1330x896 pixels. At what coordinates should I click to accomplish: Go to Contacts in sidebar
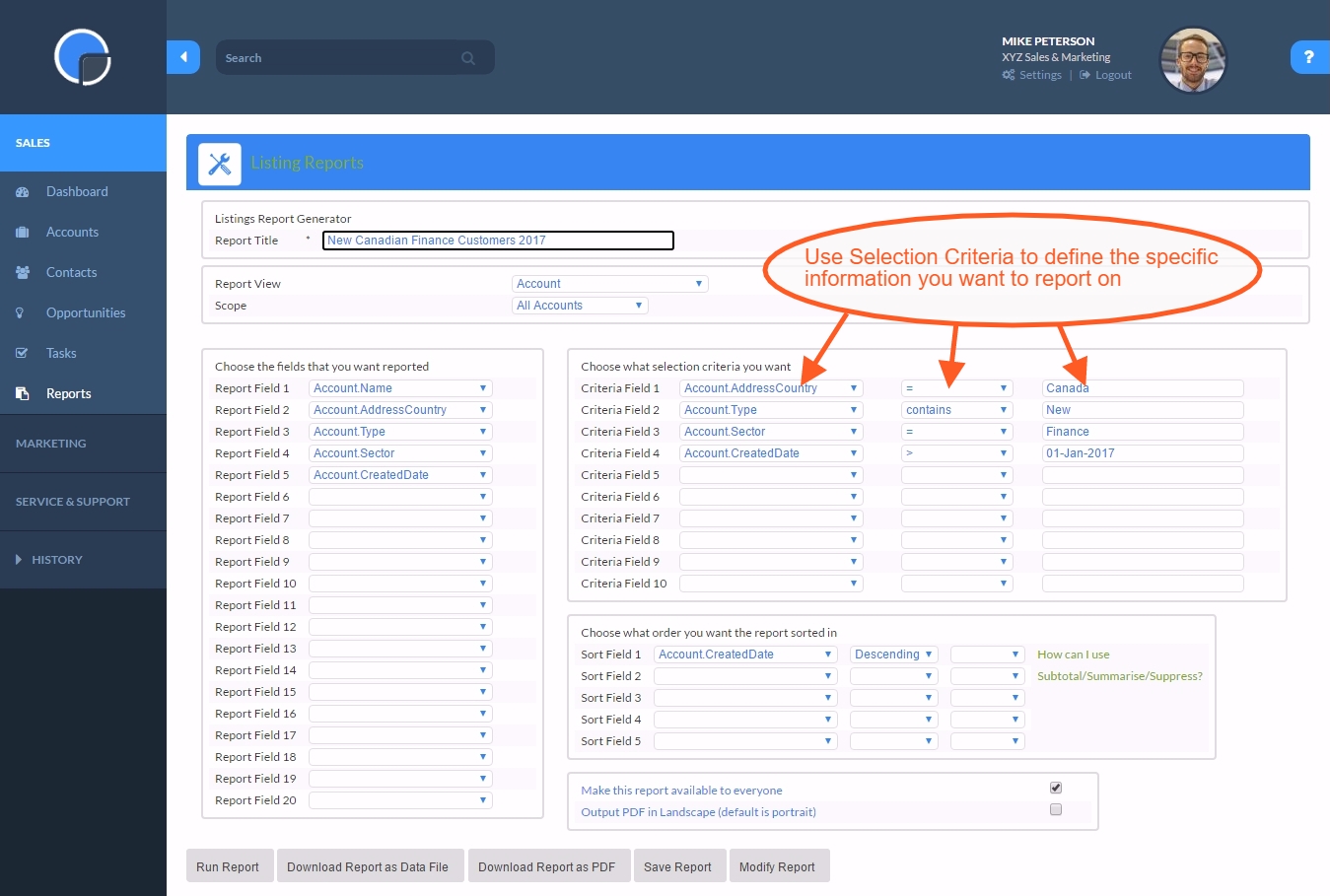[71, 273]
